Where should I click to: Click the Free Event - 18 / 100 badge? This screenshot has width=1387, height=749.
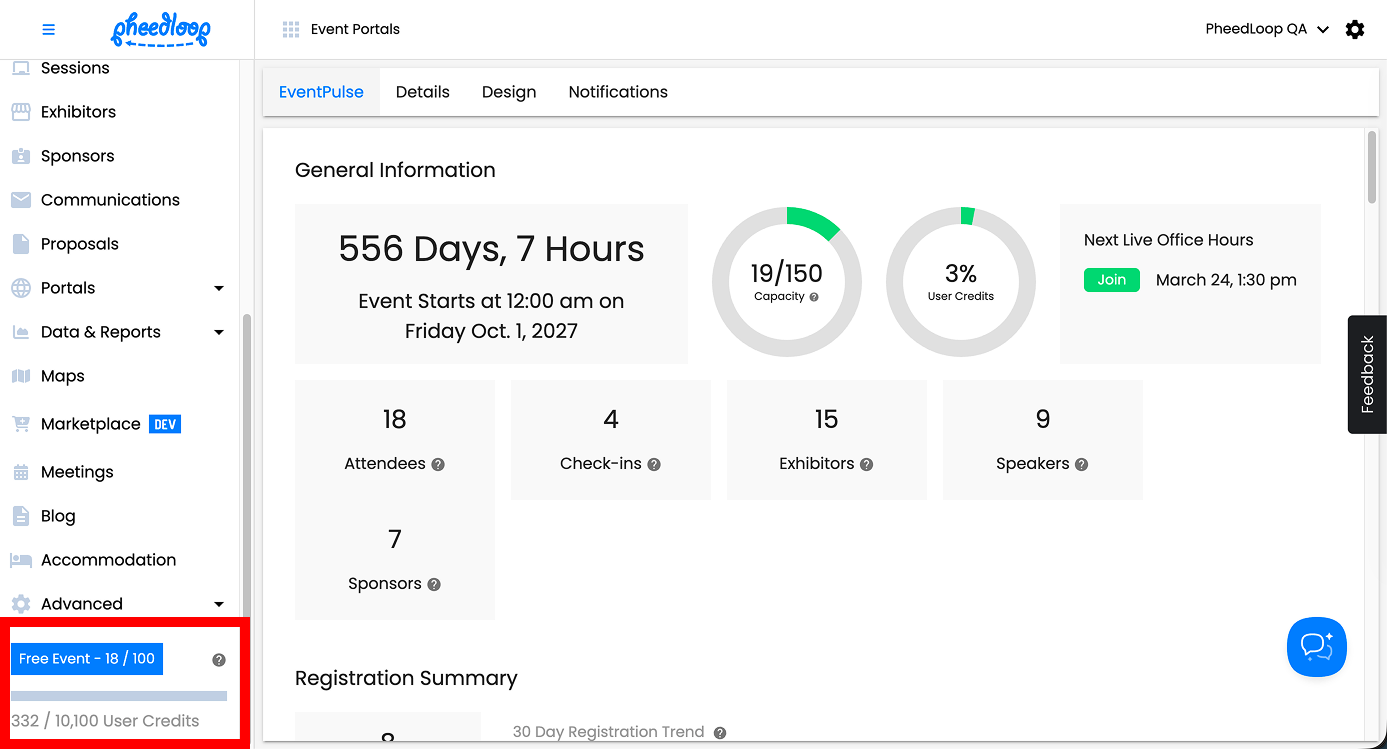(x=87, y=659)
